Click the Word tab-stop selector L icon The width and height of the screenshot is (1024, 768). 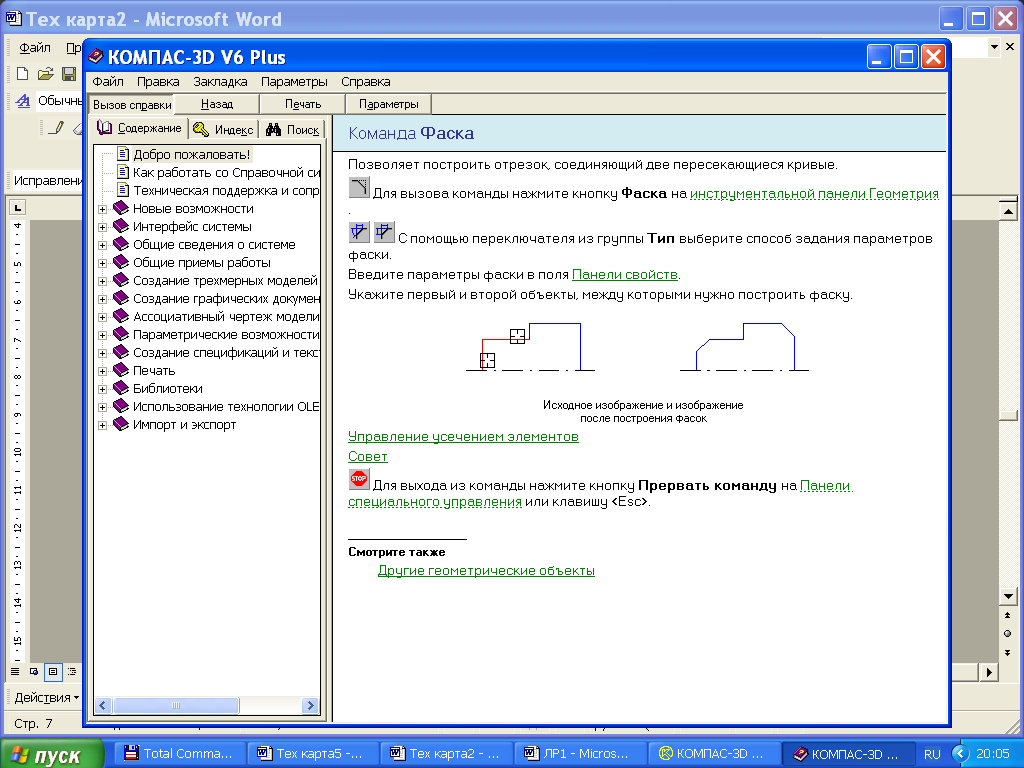pyautogui.click(x=17, y=208)
